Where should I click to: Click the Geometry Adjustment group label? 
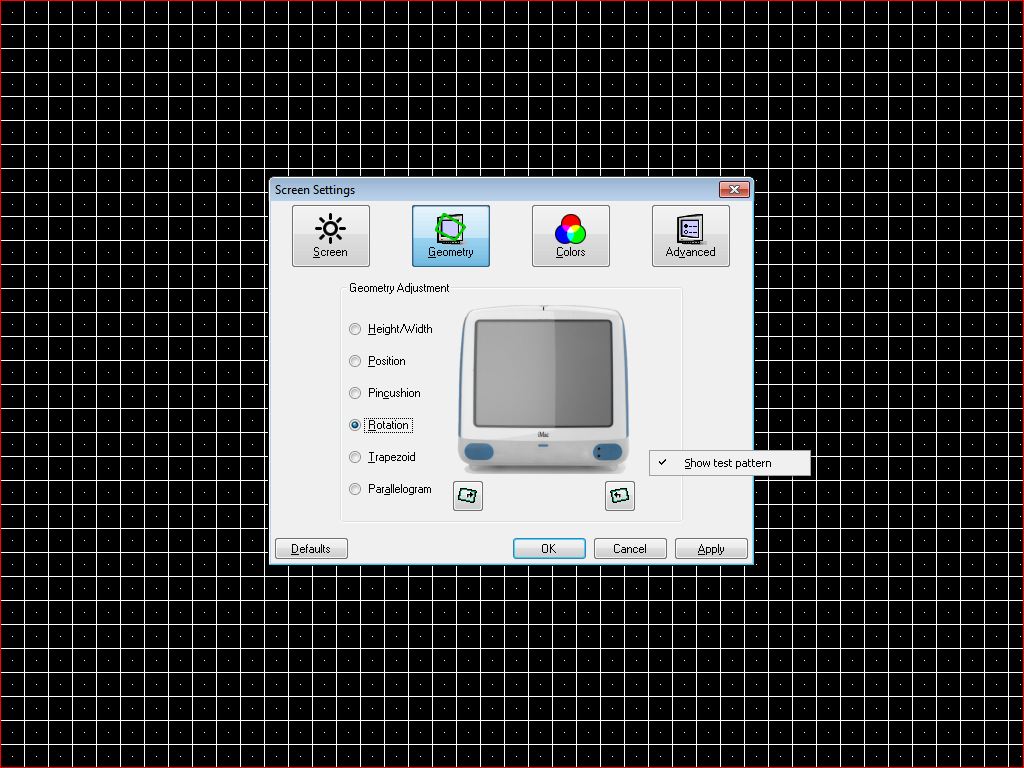tap(399, 288)
